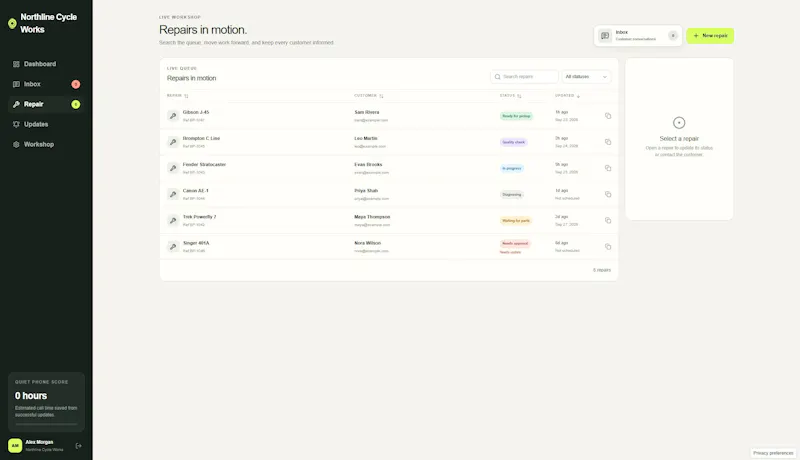Image resolution: width=800 pixels, height=460 pixels.
Task: Click the New repair button
Action: pyautogui.click(x=710, y=36)
